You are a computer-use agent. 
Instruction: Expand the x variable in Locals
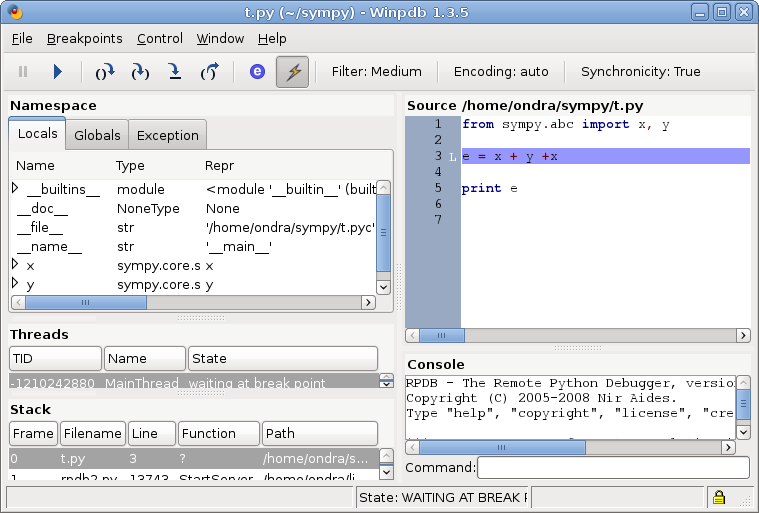click(x=16, y=265)
